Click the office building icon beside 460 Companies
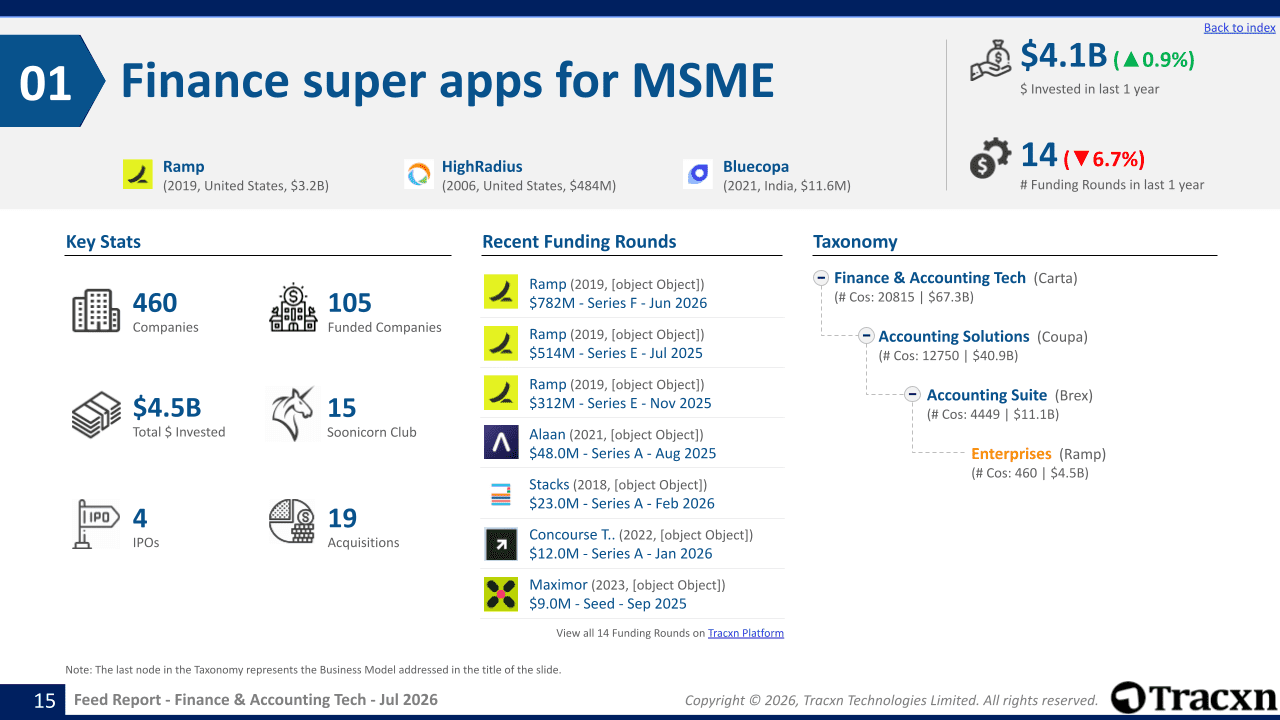The image size is (1280, 720). (x=96, y=311)
